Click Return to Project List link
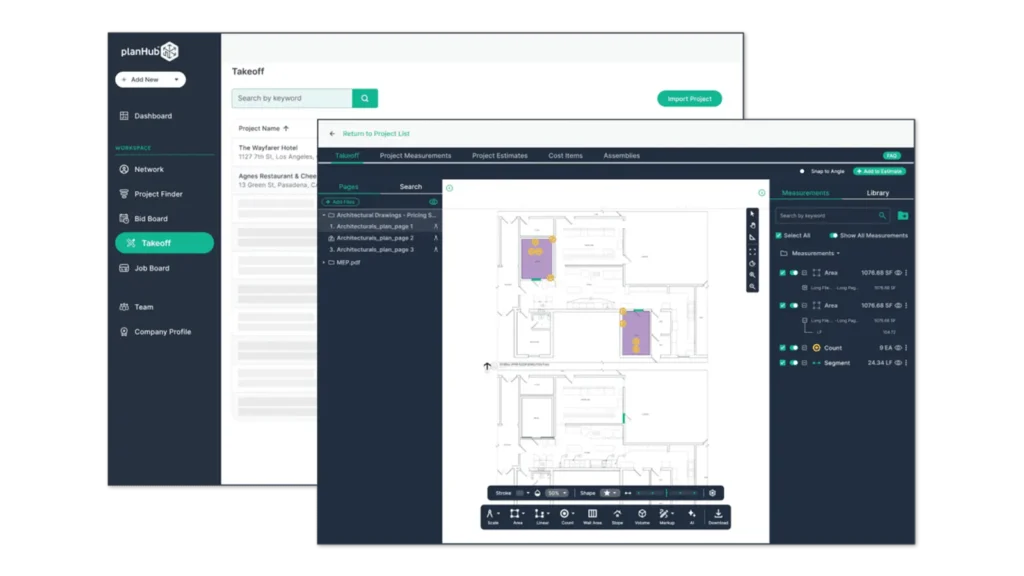 point(376,133)
